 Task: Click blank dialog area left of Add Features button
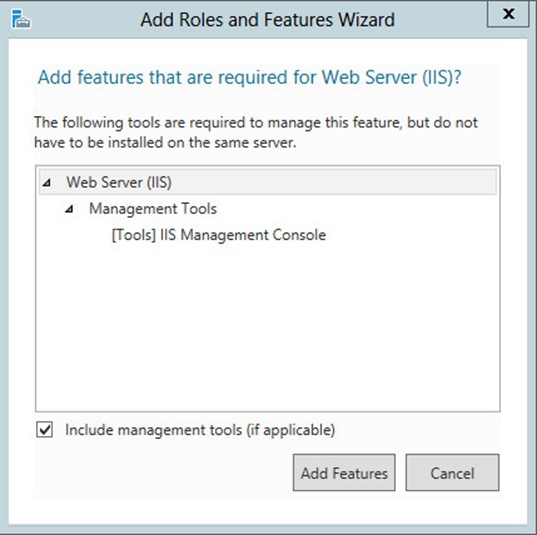point(163,473)
